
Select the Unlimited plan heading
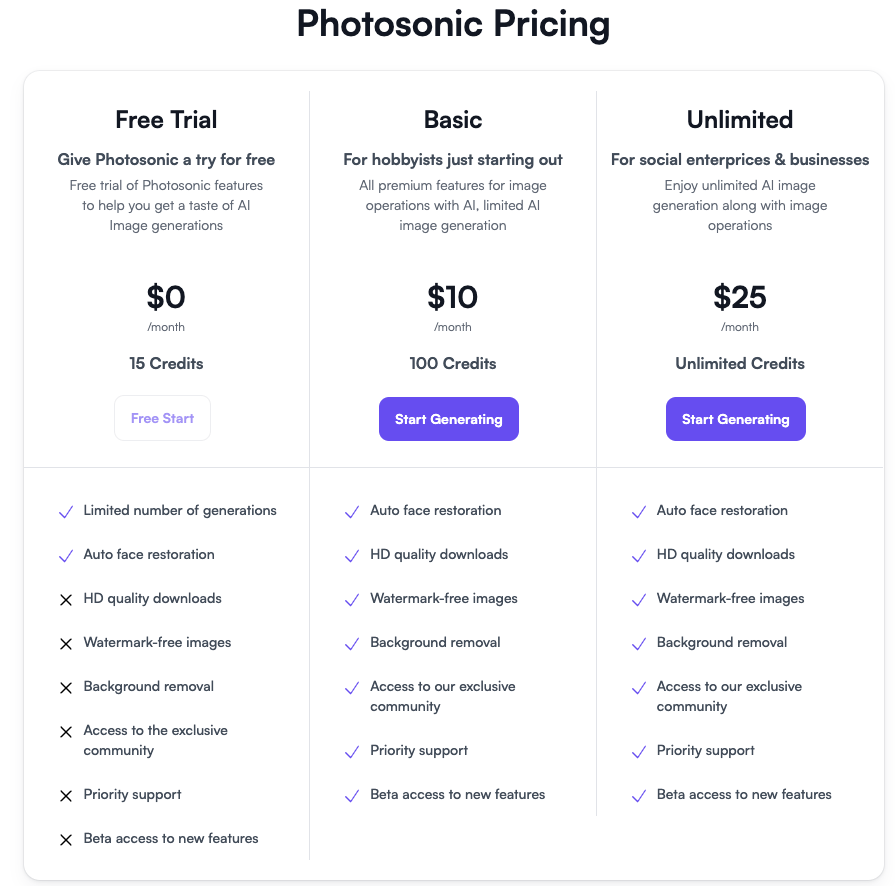740,120
